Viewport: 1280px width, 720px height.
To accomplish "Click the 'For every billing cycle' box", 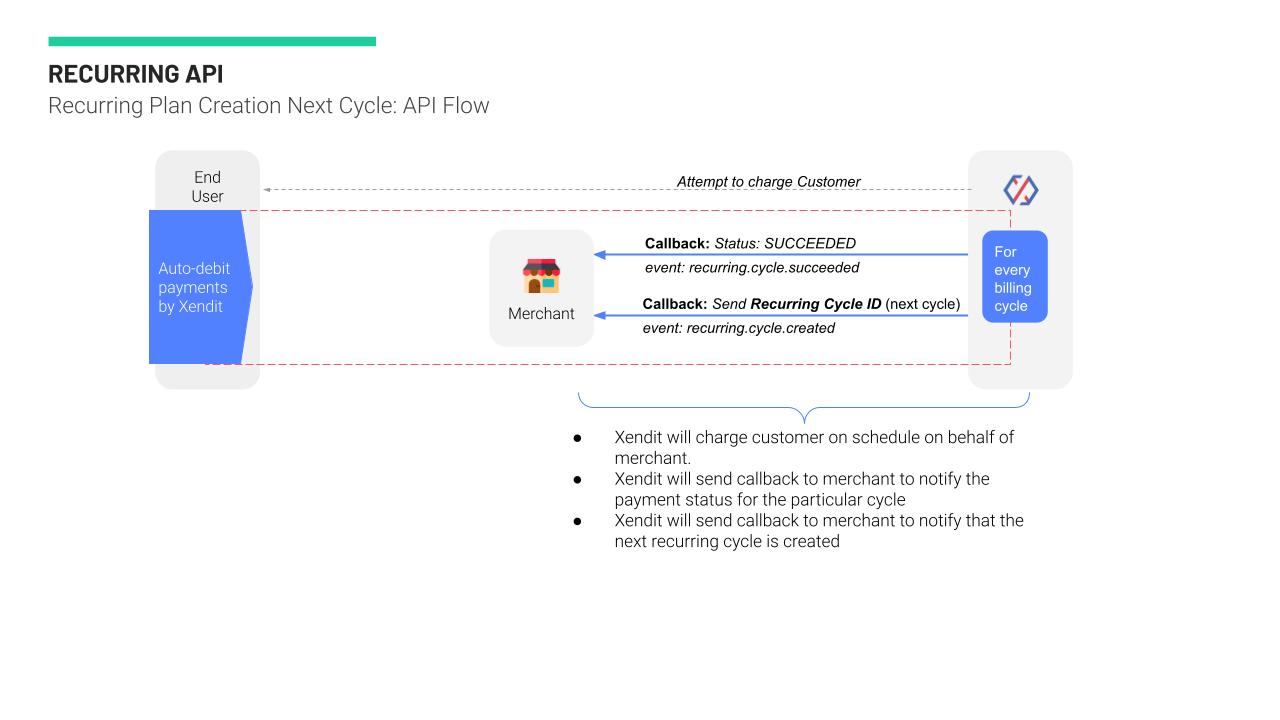I will pyautogui.click(x=1014, y=277).
